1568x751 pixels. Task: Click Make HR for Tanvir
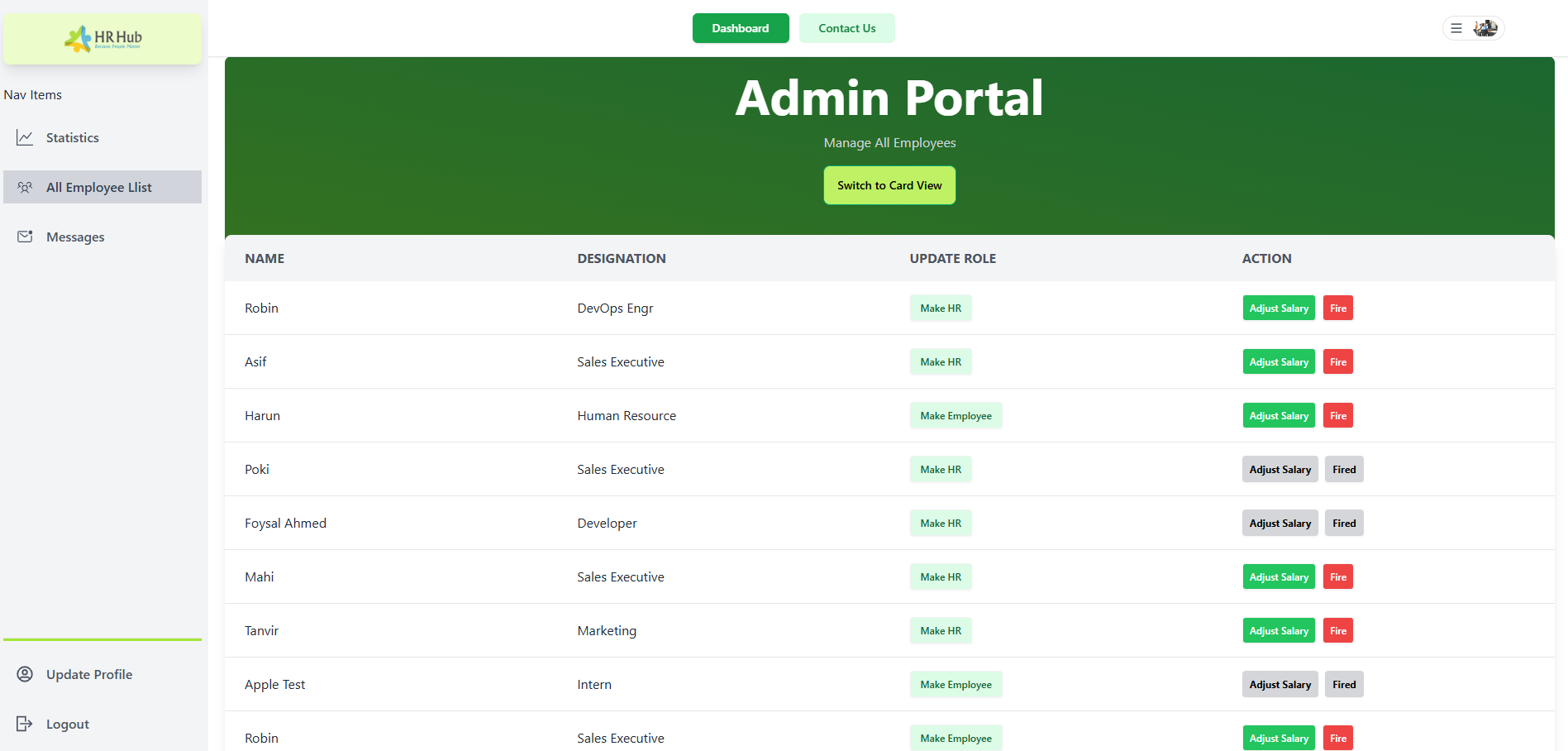coord(941,630)
